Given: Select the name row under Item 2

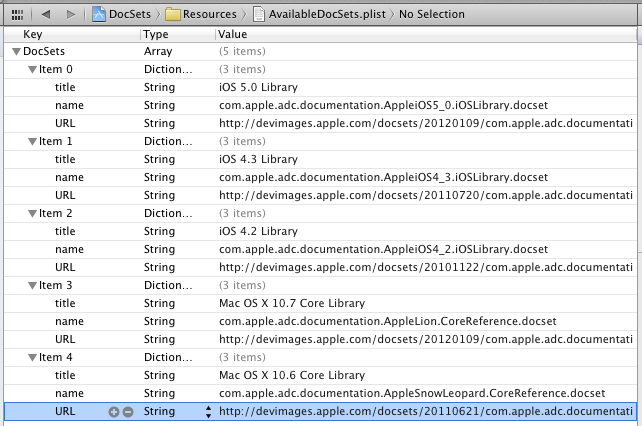Looking at the screenshot, I should coord(69,249).
